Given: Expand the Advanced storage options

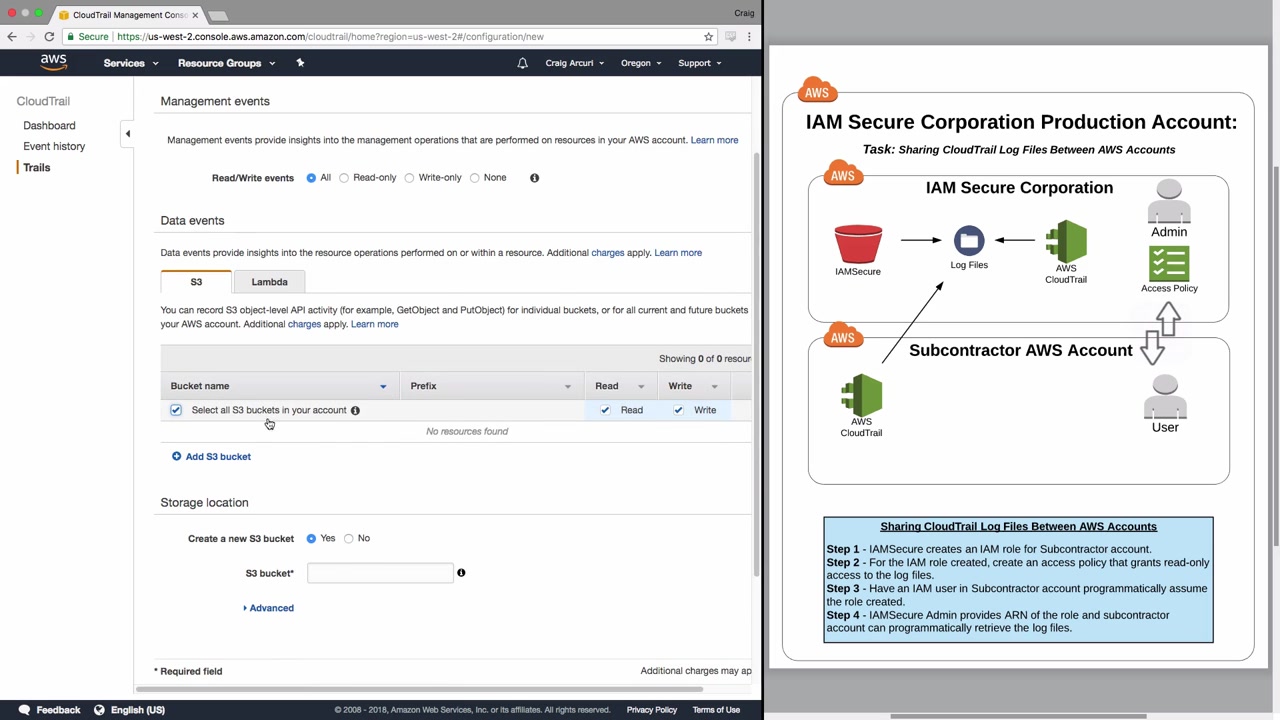Looking at the screenshot, I should (x=268, y=608).
